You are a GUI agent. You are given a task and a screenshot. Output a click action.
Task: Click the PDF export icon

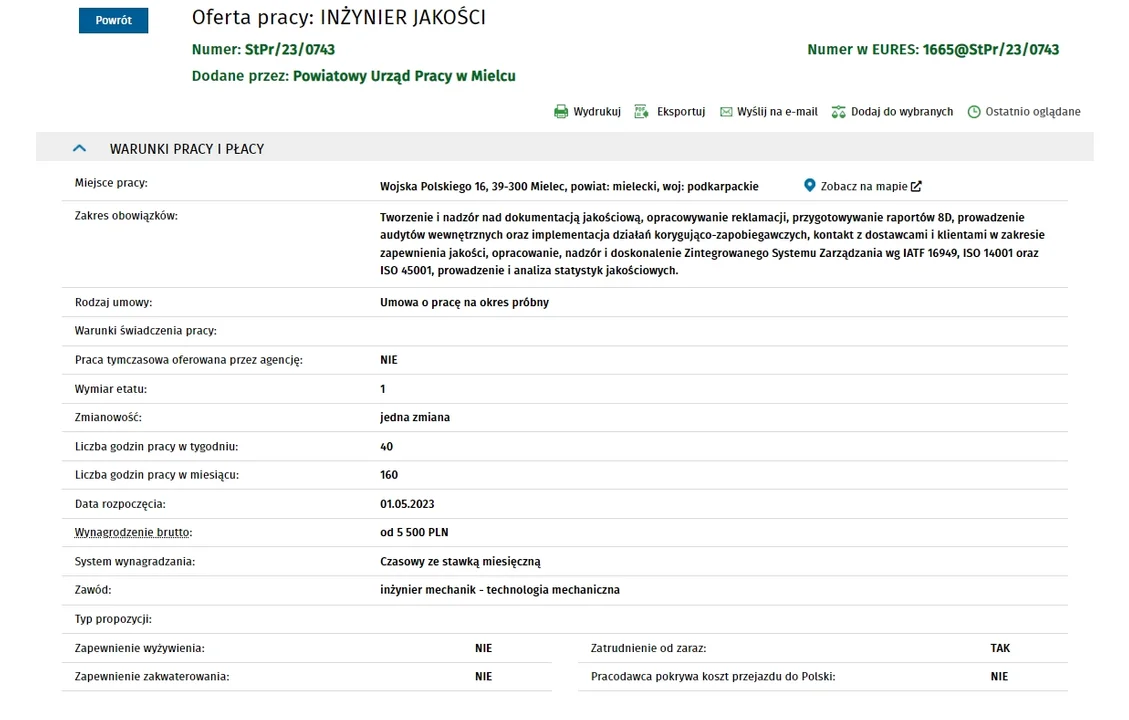641,112
